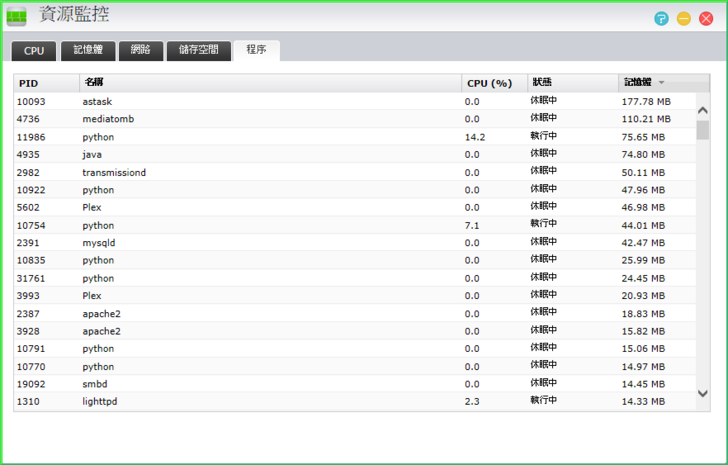Click the scrollbar up arrow
Screen dimensions: 728x465
702,110
